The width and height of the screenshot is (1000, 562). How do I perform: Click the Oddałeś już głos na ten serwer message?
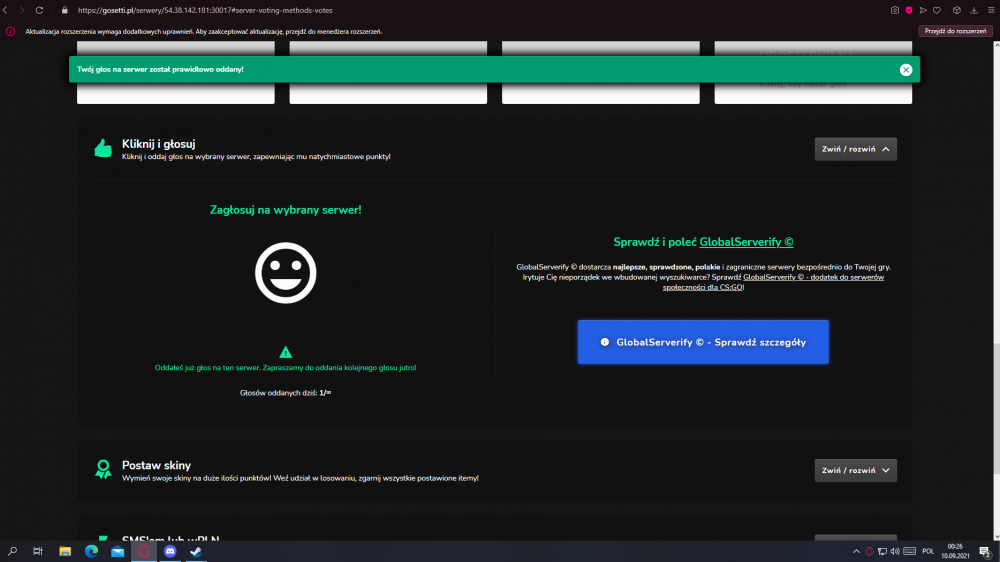(285, 367)
